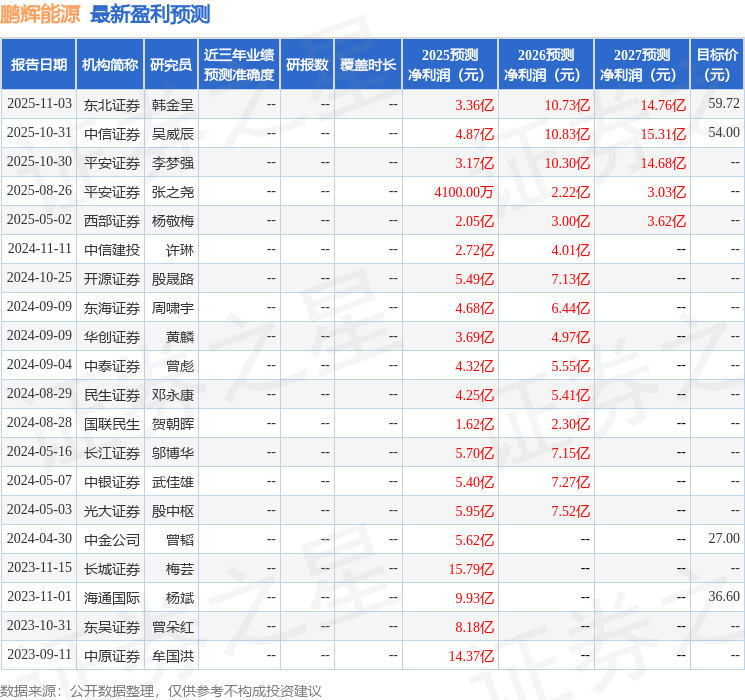Click the date 2025-10-30
The height and width of the screenshot is (700, 745).
coord(39,162)
